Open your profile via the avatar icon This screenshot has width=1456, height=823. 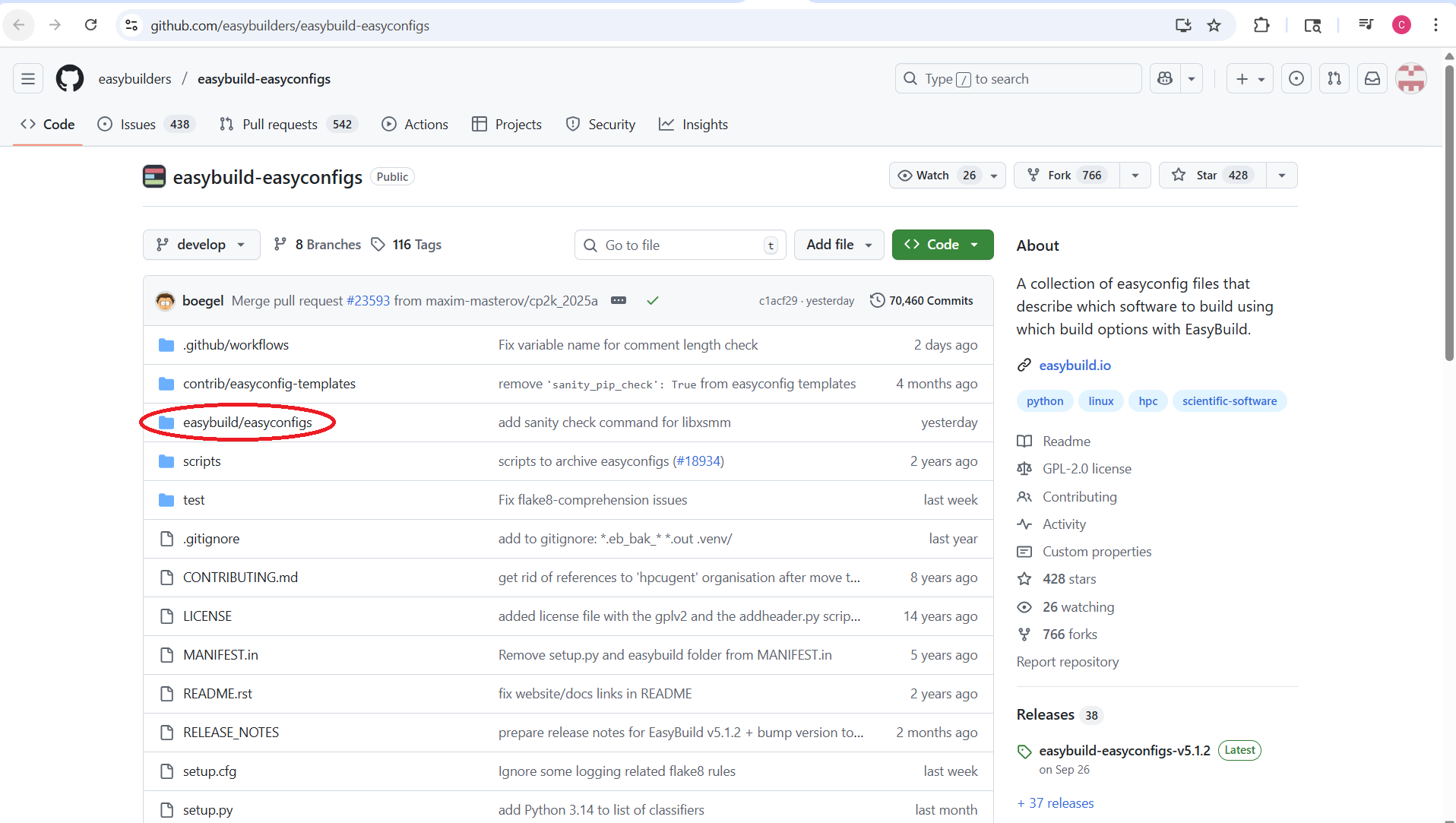(x=1411, y=78)
